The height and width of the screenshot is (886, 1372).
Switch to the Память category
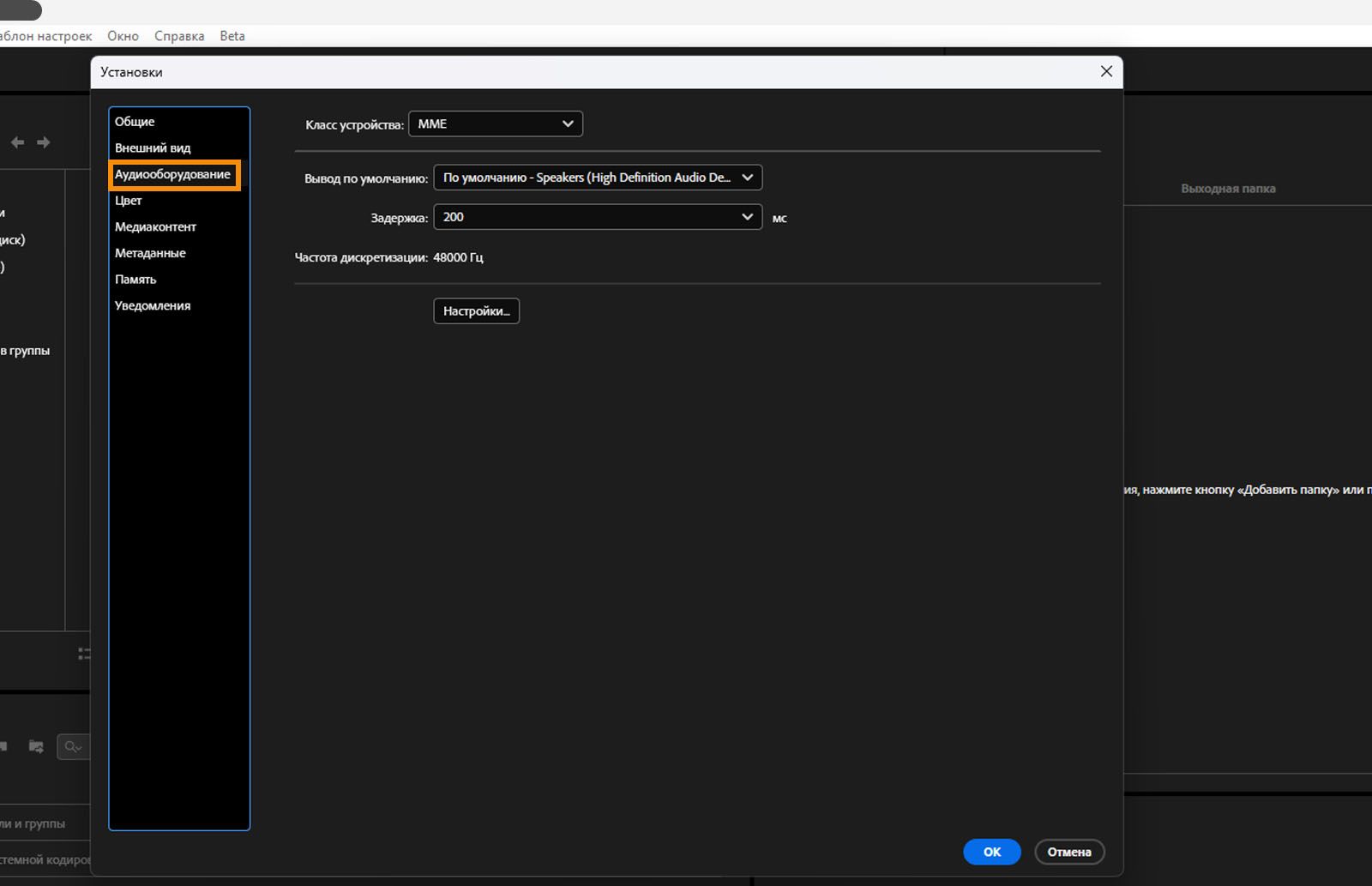click(135, 280)
